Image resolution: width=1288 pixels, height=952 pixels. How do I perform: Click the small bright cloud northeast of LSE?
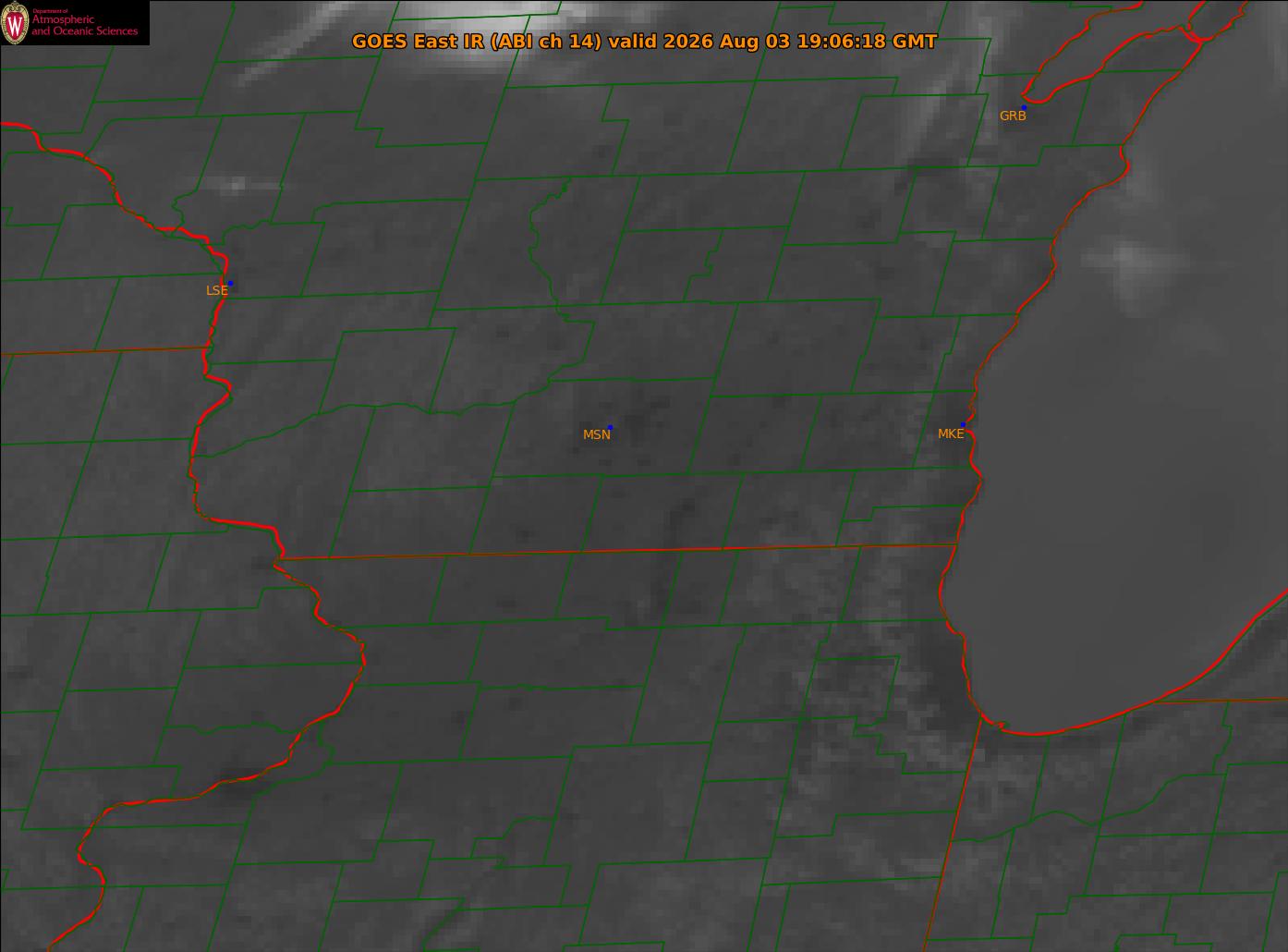[238, 185]
